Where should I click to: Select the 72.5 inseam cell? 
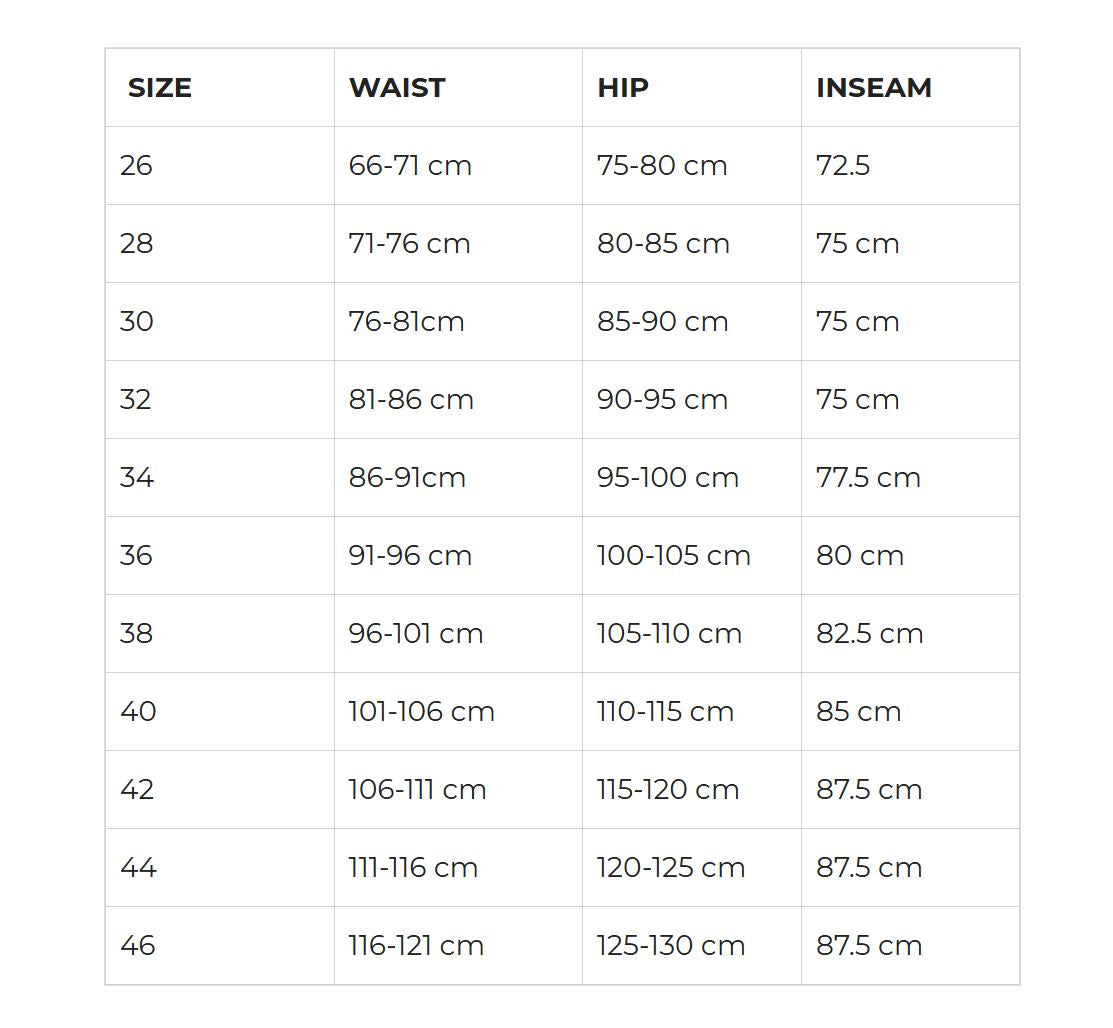(x=843, y=166)
